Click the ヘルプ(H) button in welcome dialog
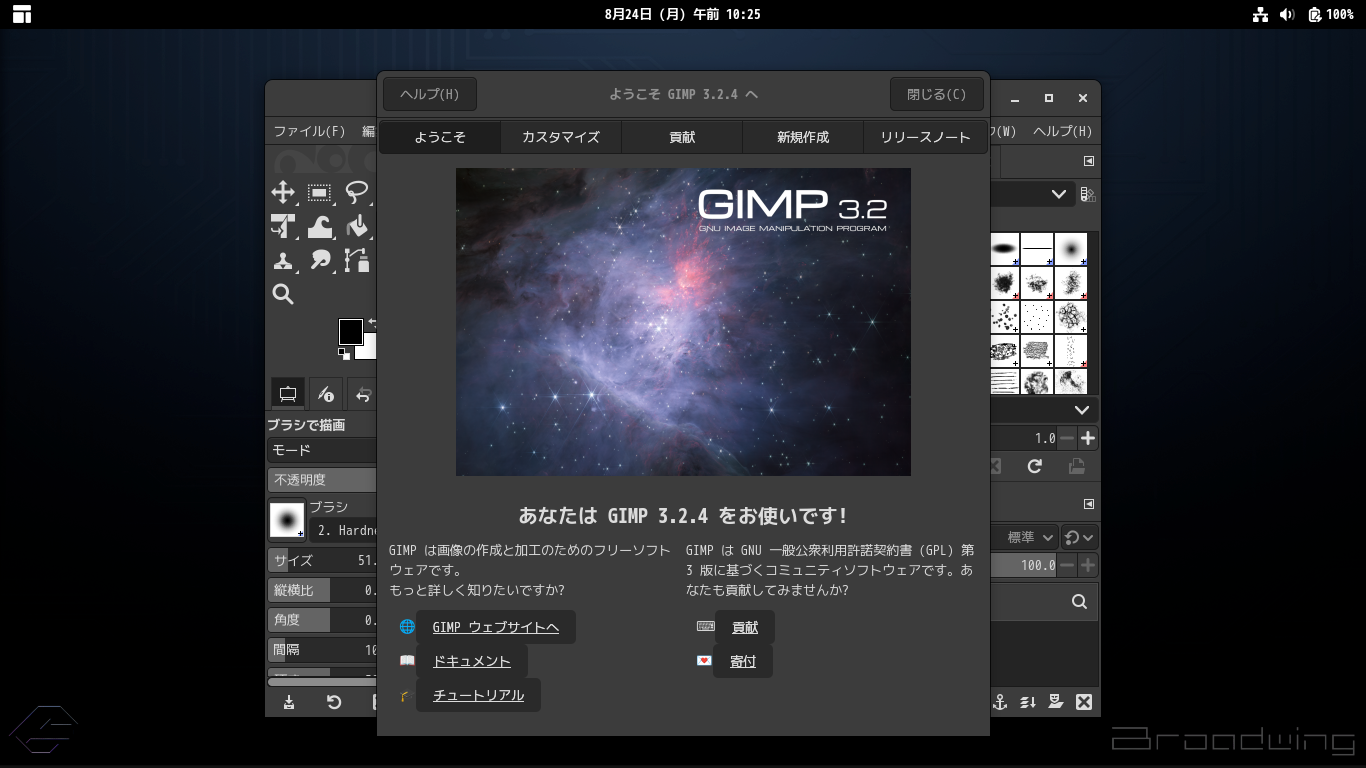 pyautogui.click(x=430, y=94)
